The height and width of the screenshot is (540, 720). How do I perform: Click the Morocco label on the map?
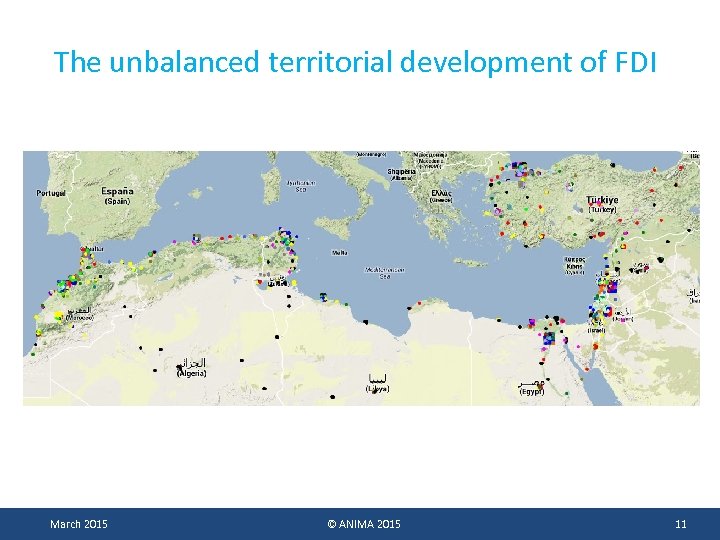pyautogui.click(x=80, y=314)
